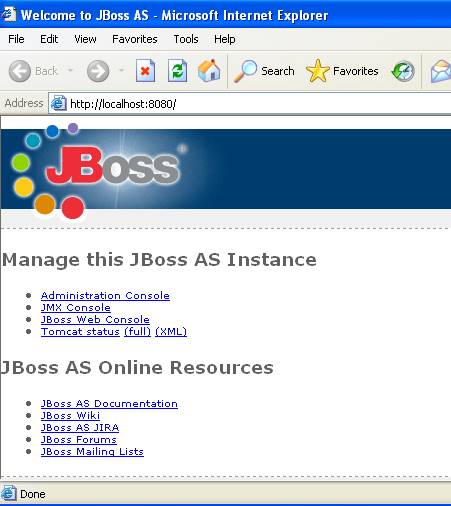Open the JBoss AS Documentation link

click(109, 404)
